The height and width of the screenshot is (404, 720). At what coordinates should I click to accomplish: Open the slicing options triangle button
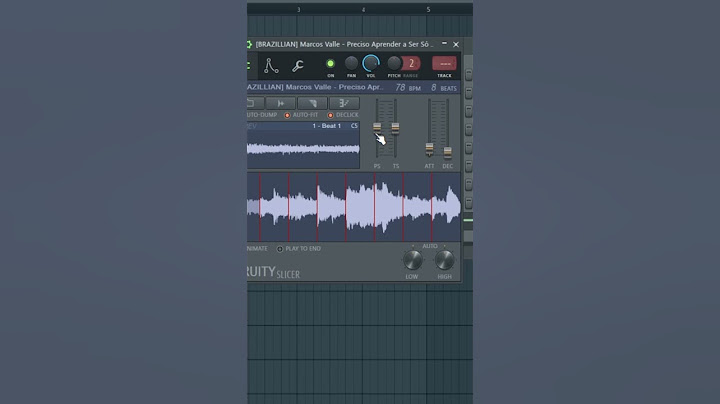(312, 103)
